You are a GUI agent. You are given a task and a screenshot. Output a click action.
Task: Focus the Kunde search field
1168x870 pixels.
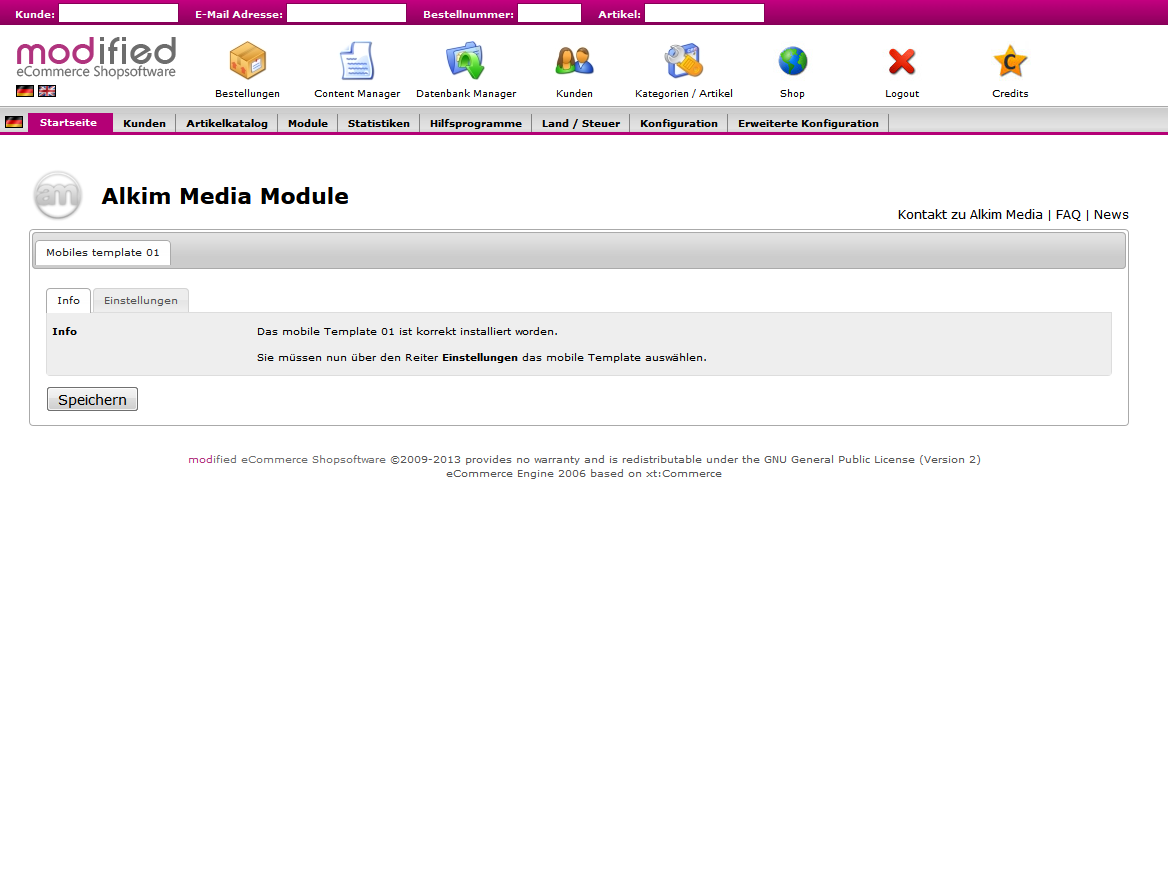(x=118, y=13)
